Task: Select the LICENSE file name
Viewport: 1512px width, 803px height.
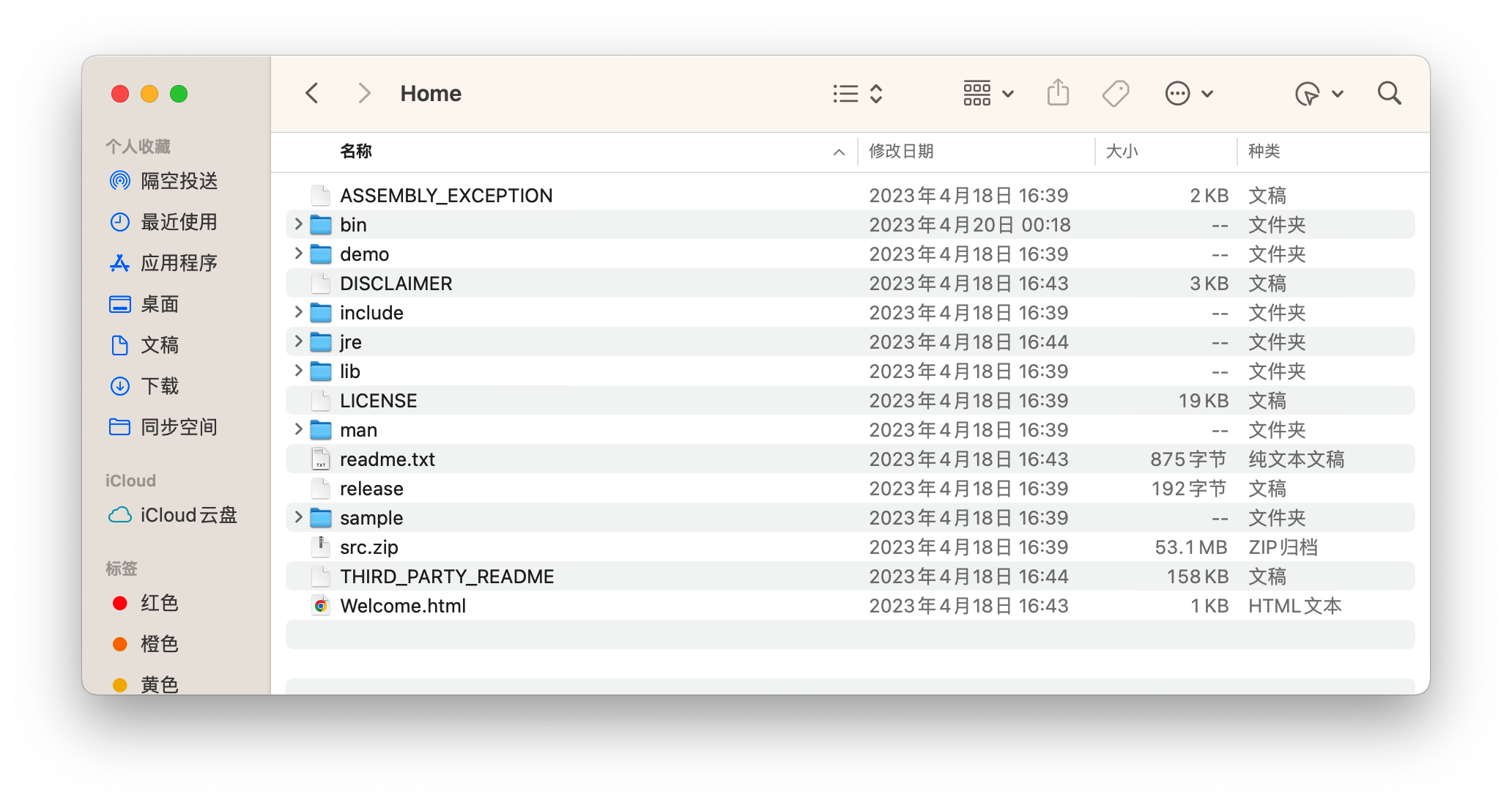Action: pos(378,401)
